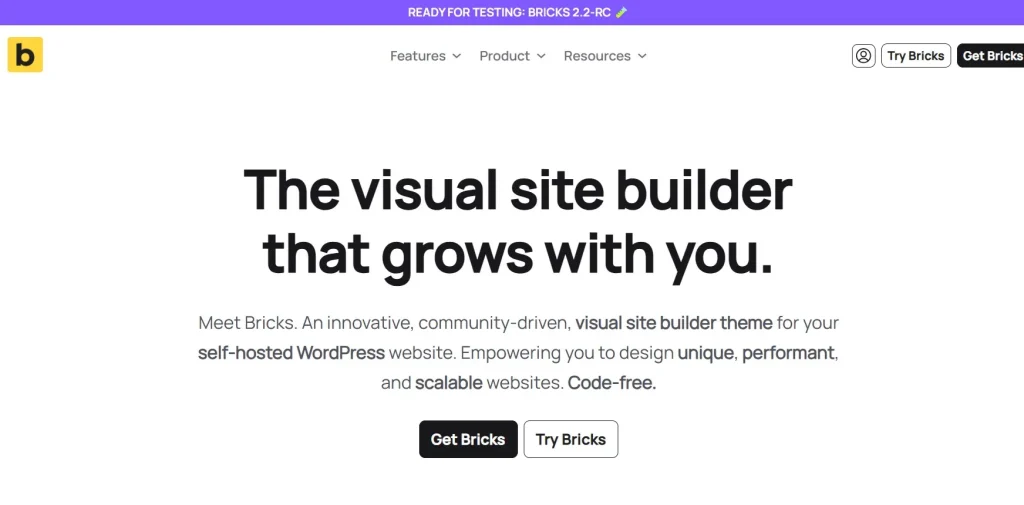Image resolution: width=1024 pixels, height=505 pixels.
Task: Click the bold word "scalable"
Action: (449, 383)
